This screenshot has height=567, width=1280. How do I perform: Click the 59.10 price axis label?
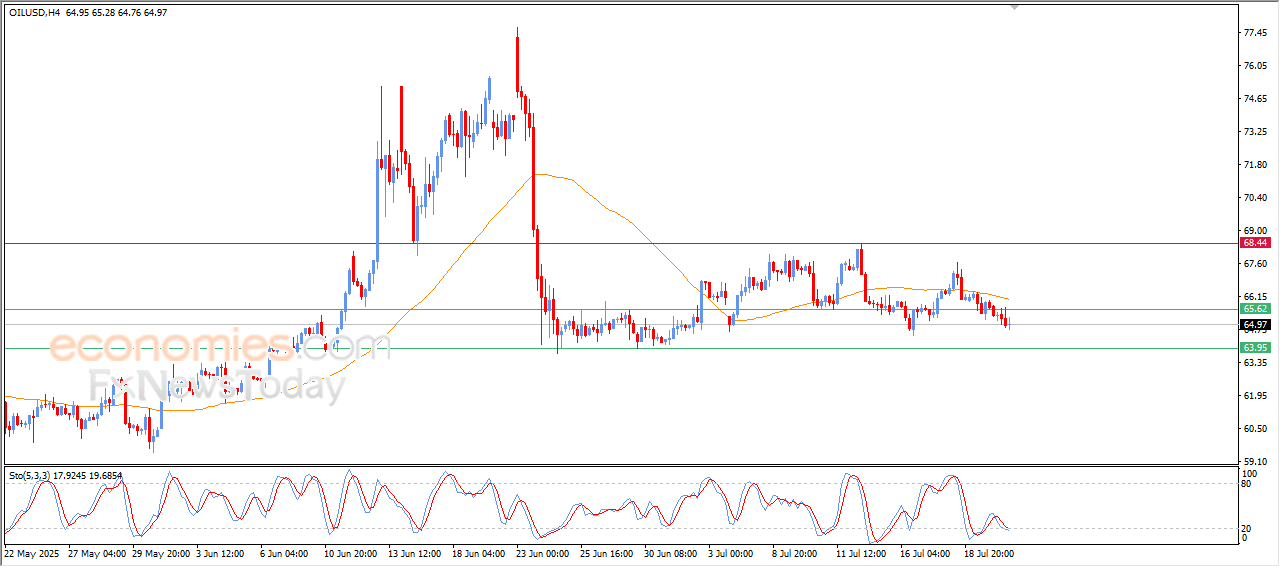[x=1255, y=462]
